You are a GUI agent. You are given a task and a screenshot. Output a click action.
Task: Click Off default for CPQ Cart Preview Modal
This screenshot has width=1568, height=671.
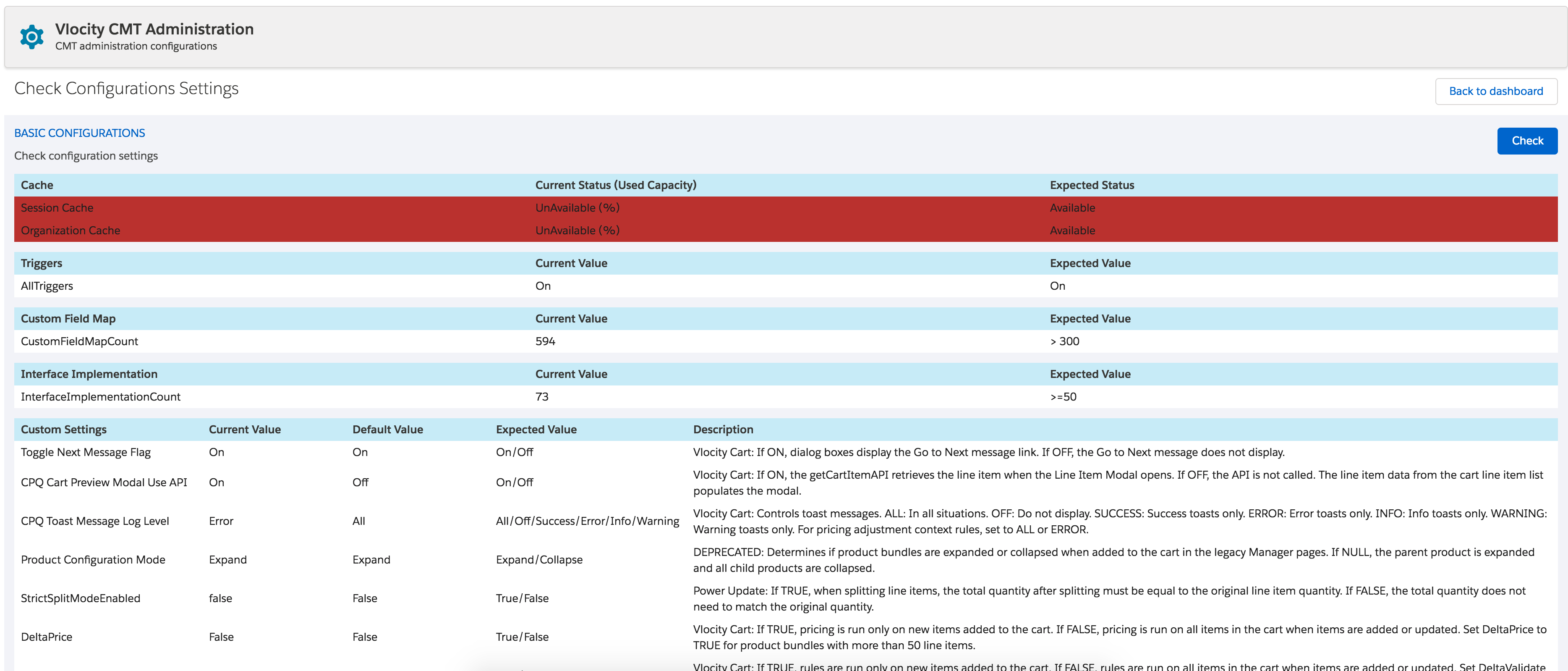click(x=361, y=482)
